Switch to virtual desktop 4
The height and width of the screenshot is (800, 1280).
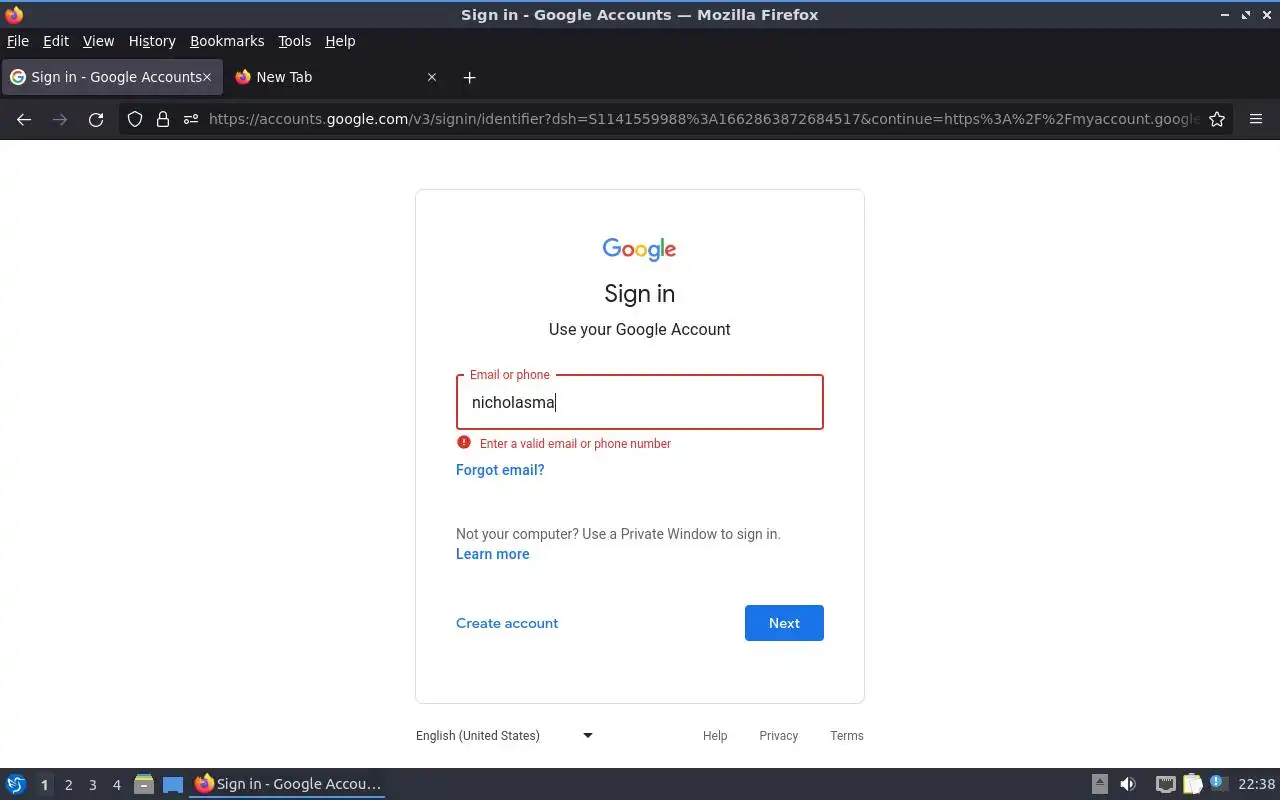tap(116, 785)
